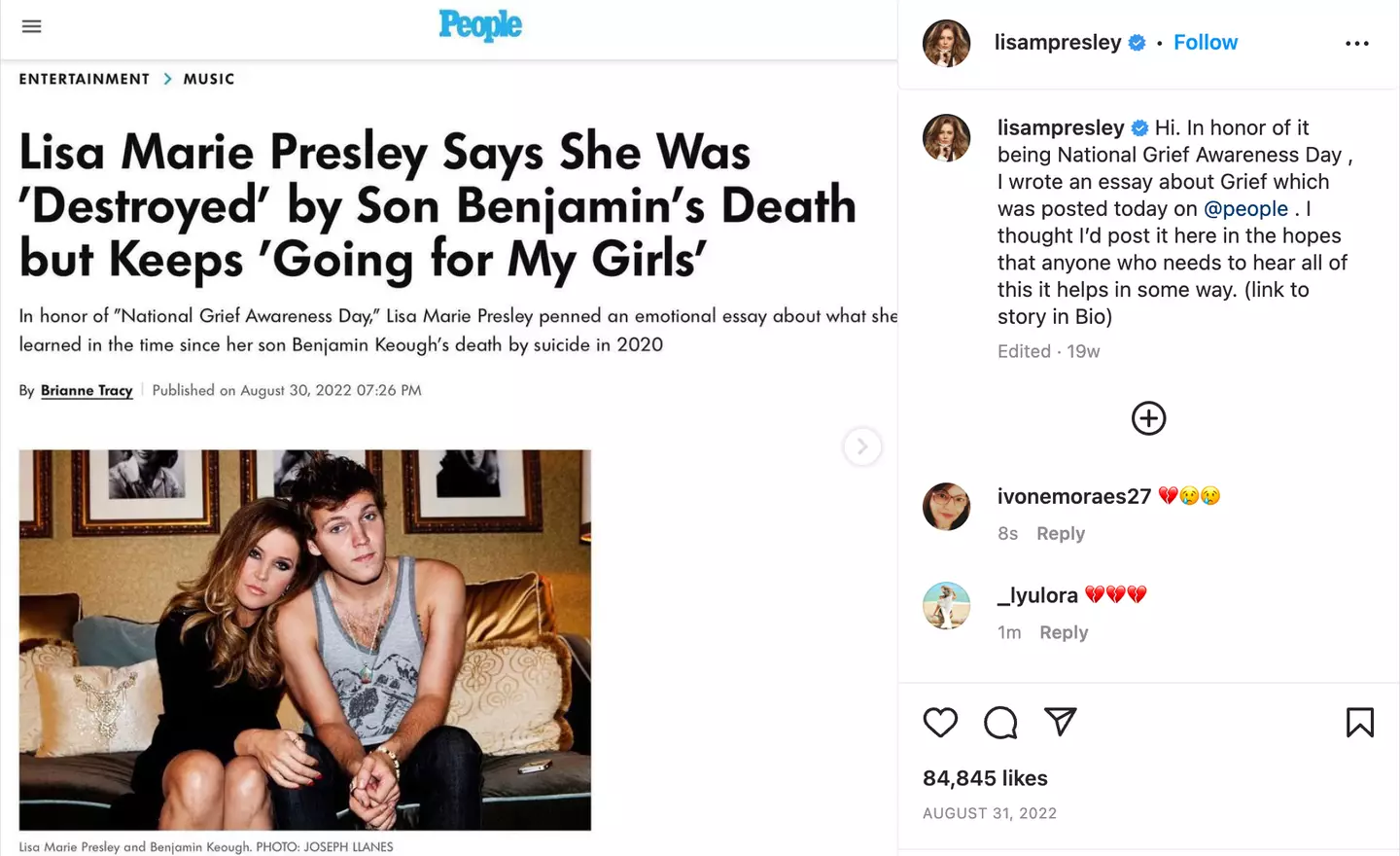
Task: Open the three-dot more options menu
Action: (1357, 44)
